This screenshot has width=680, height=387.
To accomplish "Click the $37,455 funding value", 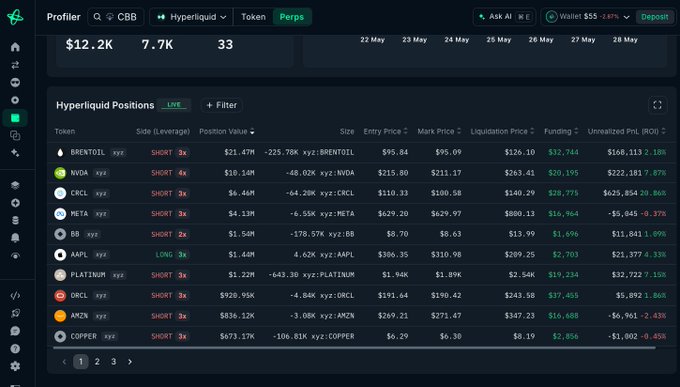I will coord(563,295).
